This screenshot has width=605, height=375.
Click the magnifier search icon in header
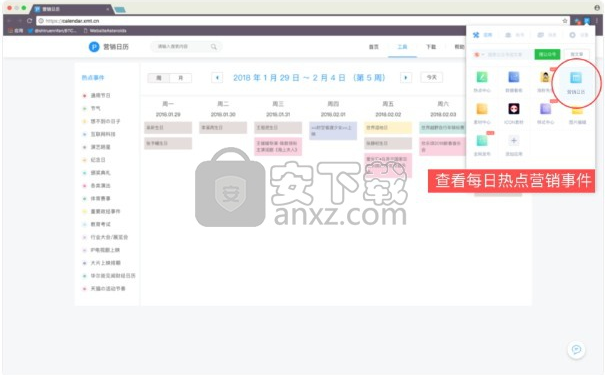coord(213,47)
